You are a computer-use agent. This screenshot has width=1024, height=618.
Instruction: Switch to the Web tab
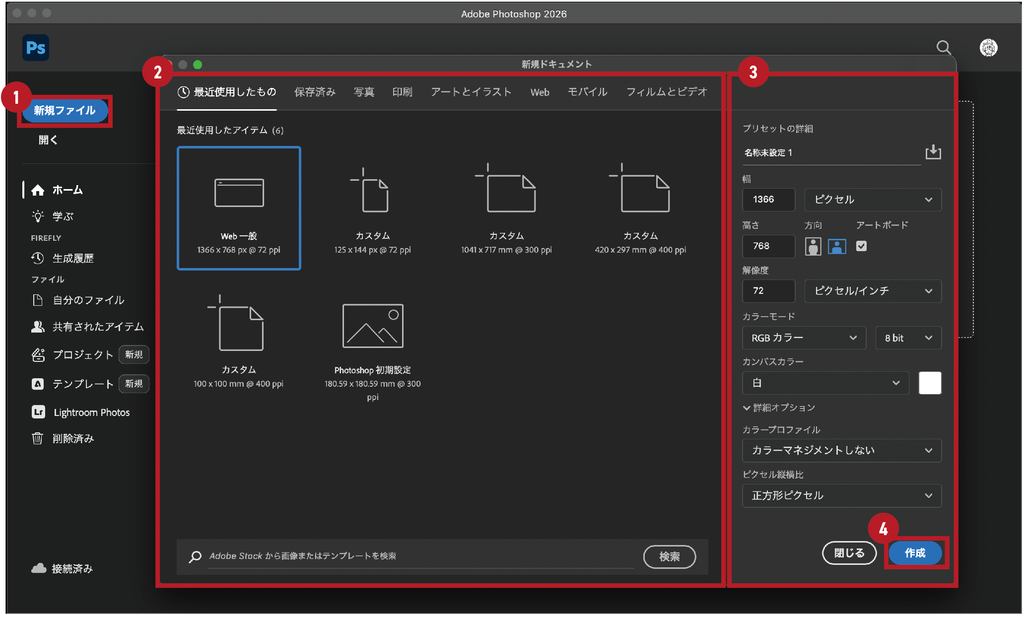(539, 93)
